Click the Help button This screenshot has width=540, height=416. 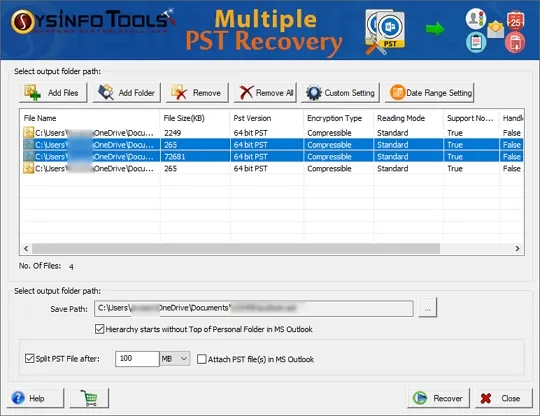click(x=35, y=398)
